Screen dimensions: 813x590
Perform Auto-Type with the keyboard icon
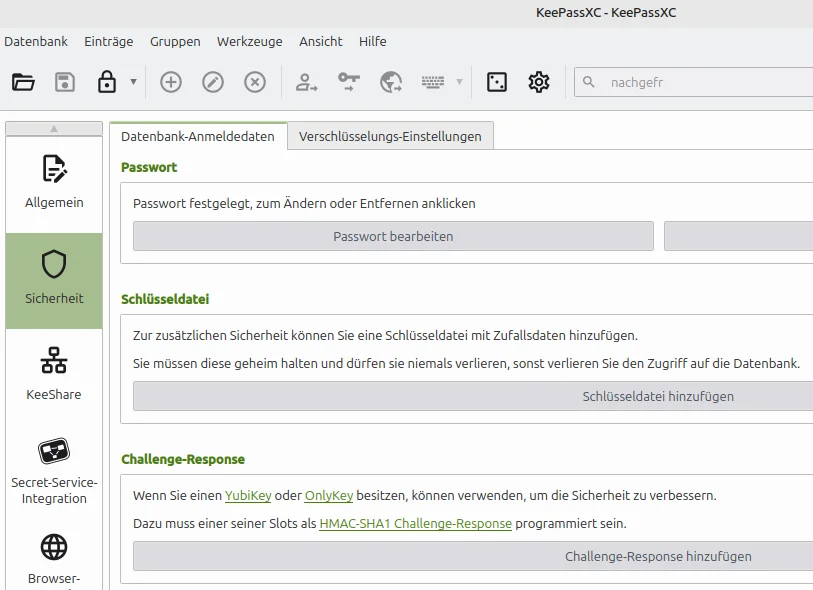433,82
